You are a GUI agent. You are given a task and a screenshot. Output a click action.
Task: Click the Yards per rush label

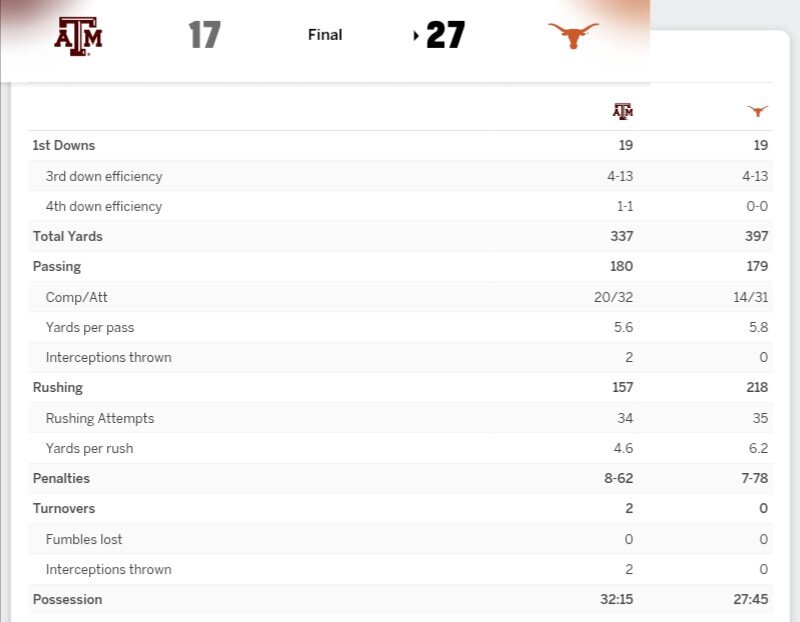click(90, 448)
